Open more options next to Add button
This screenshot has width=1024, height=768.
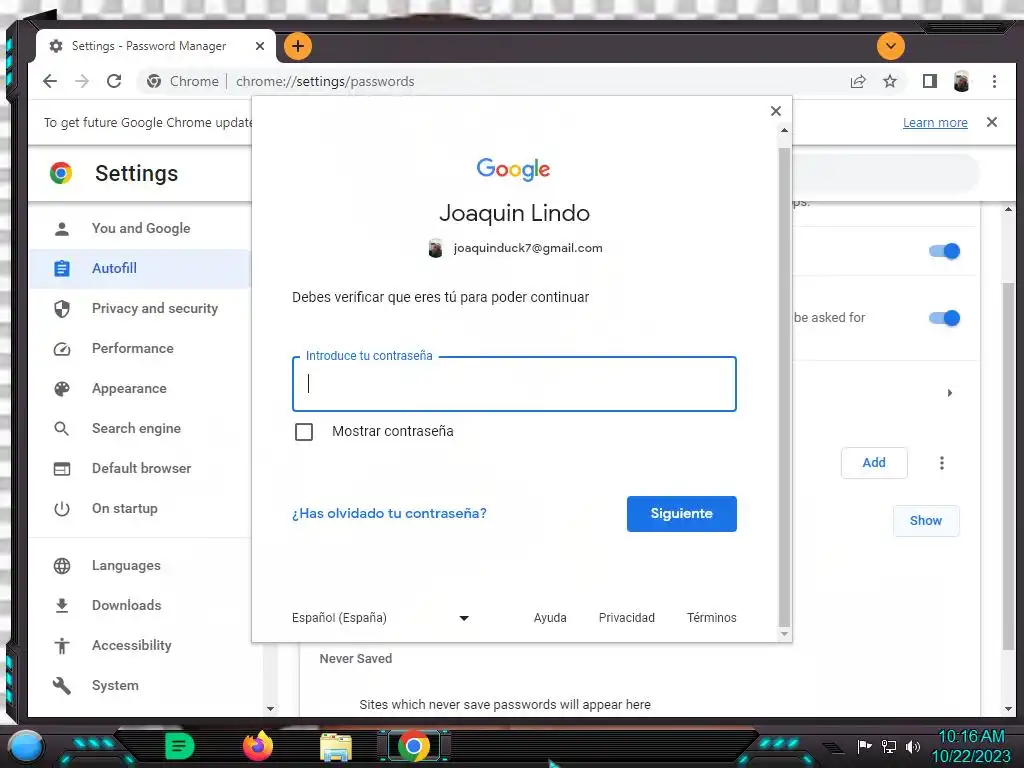[942, 463]
